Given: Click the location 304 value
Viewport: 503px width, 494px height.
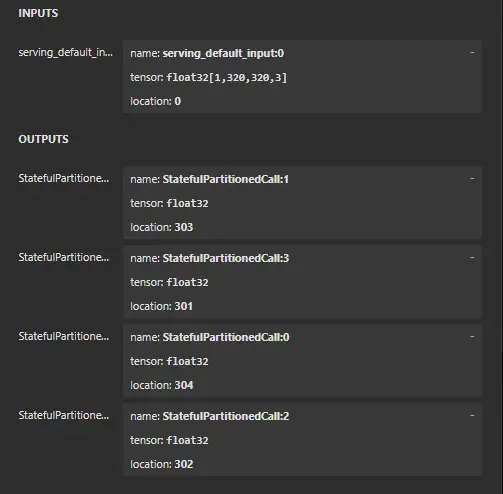Looking at the screenshot, I should (184, 385).
